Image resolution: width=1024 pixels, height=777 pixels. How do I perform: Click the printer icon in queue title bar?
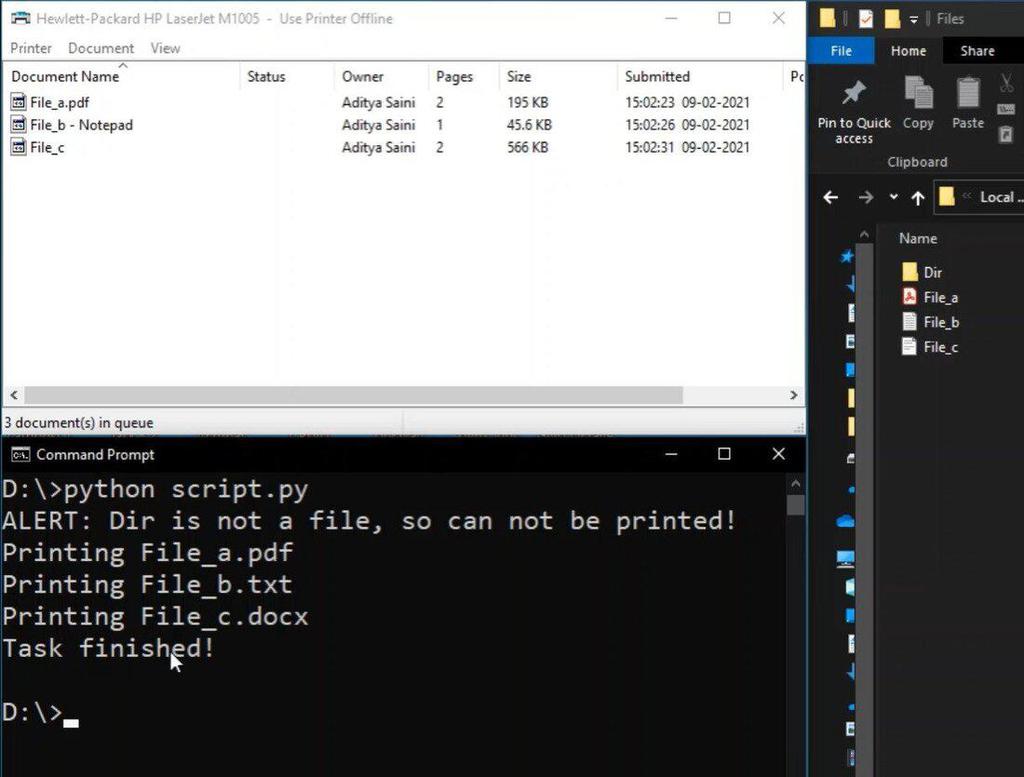click(20, 18)
